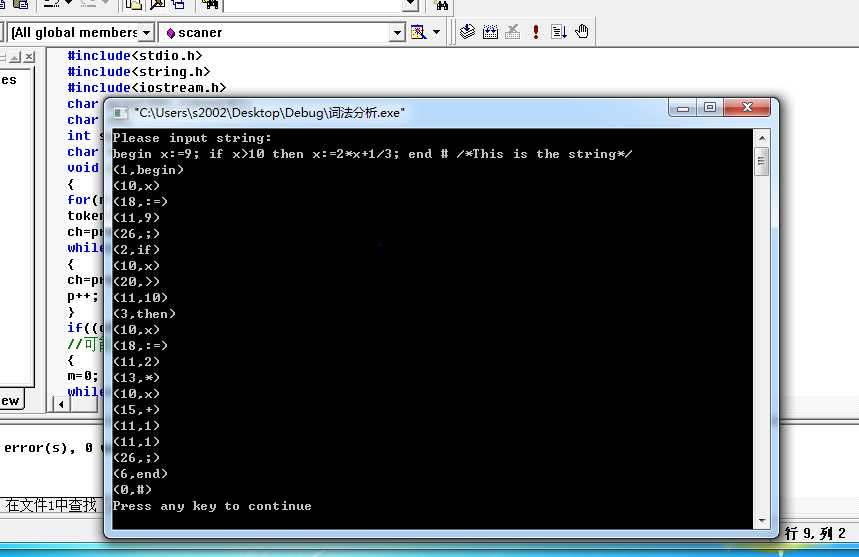Click the Go debug icon
Viewport: 859px width, 557px height.
tap(559, 32)
